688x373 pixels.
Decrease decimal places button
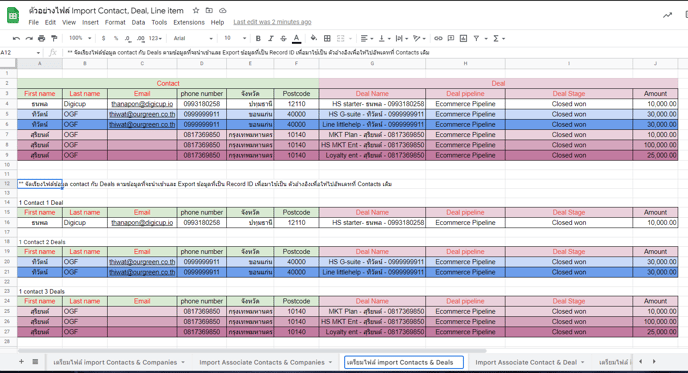tap(128, 39)
